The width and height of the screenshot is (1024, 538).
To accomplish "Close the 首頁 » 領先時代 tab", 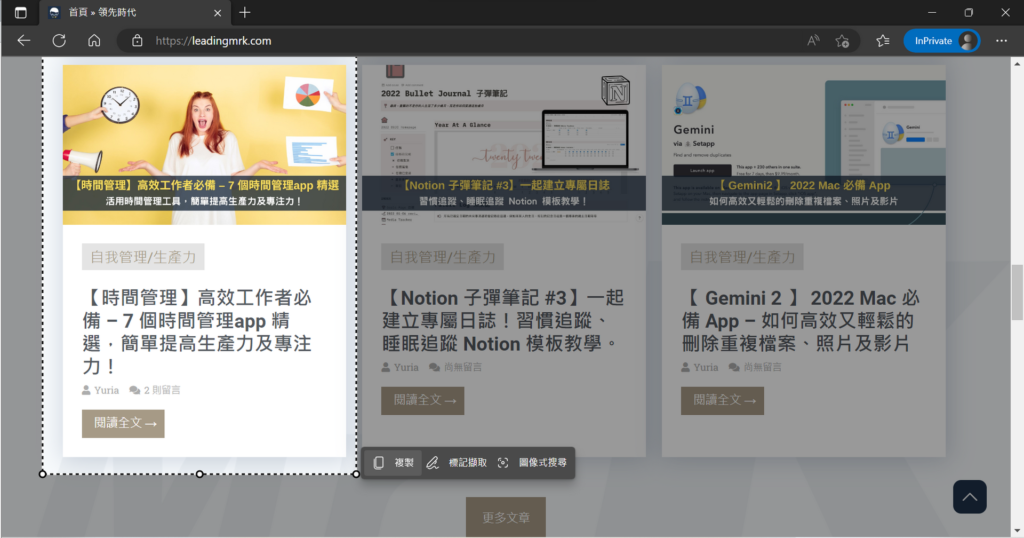I will pos(217,12).
